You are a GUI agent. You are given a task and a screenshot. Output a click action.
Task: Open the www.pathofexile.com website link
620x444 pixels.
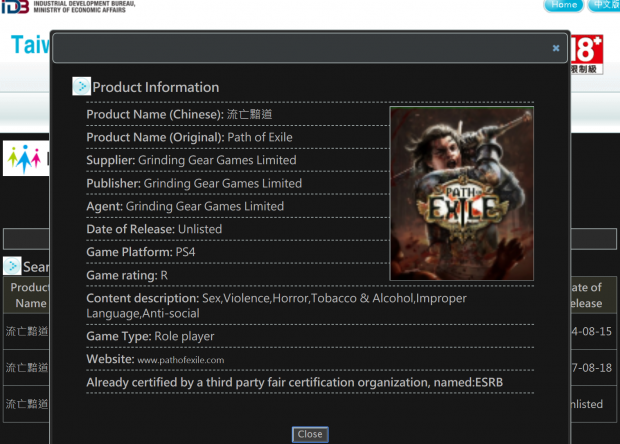[181, 360]
